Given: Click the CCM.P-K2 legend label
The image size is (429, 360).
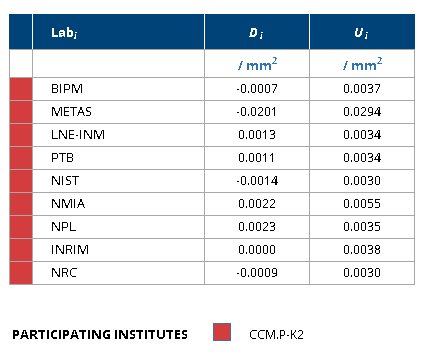Looking at the screenshot, I should [276, 335].
